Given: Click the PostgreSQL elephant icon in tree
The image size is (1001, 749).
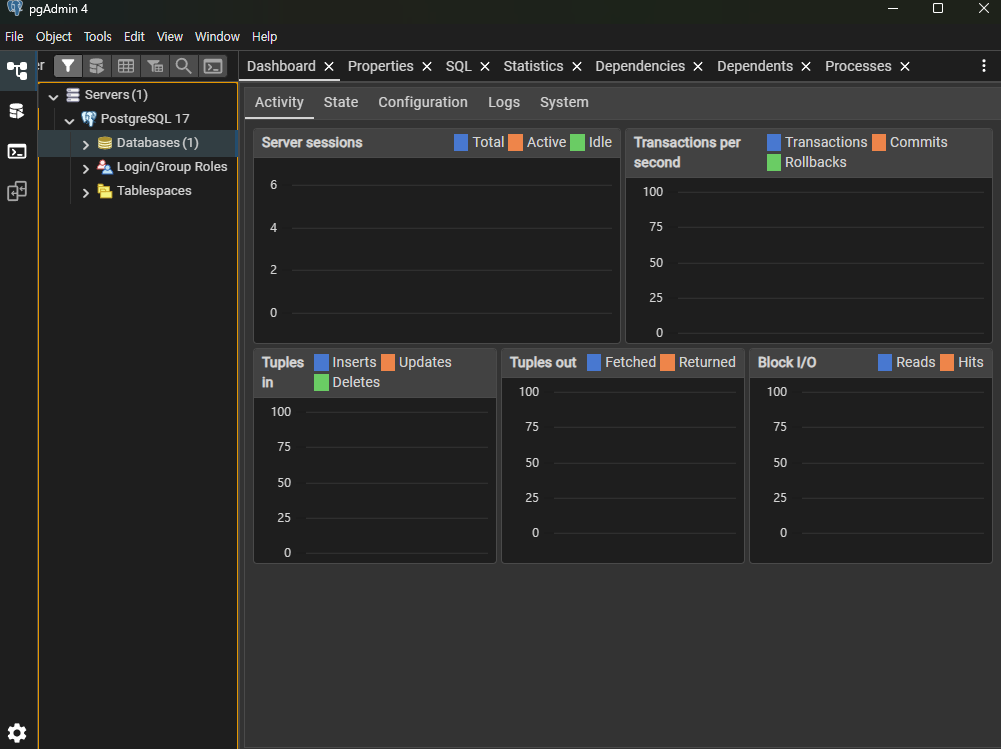Looking at the screenshot, I should 89,119.
